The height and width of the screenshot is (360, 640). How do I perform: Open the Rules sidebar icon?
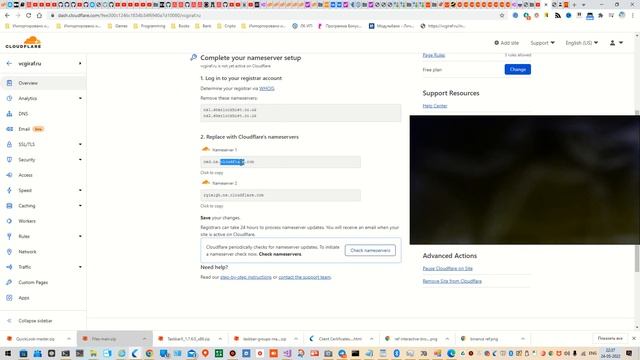(9, 236)
